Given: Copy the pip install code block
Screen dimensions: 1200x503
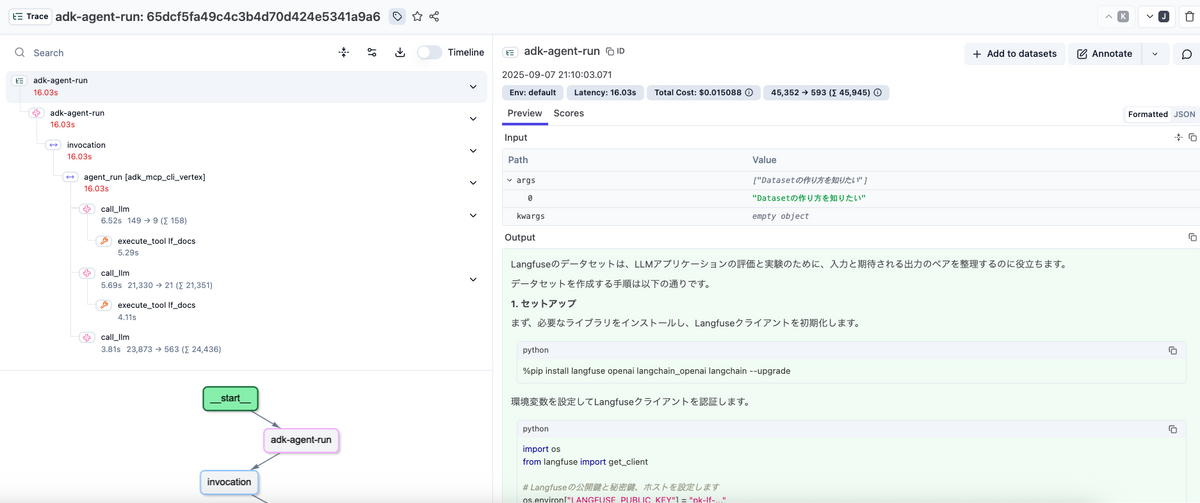Looking at the screenshot, I should click(1173, 350).
